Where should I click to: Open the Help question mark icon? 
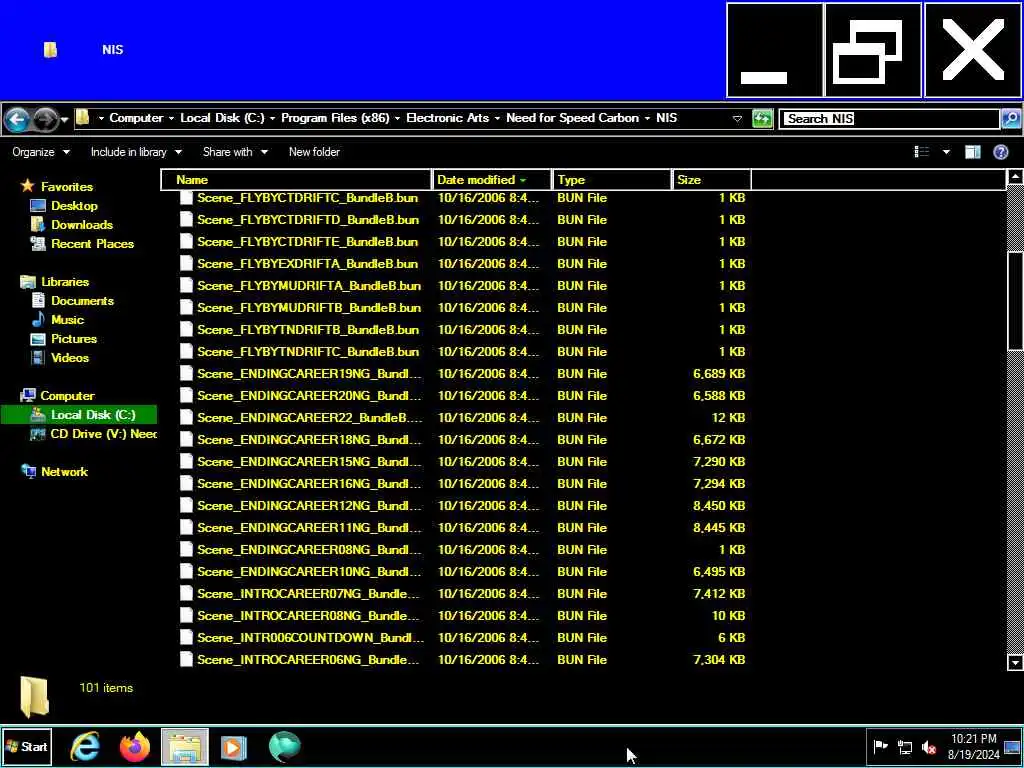[x=1000, y=152]
